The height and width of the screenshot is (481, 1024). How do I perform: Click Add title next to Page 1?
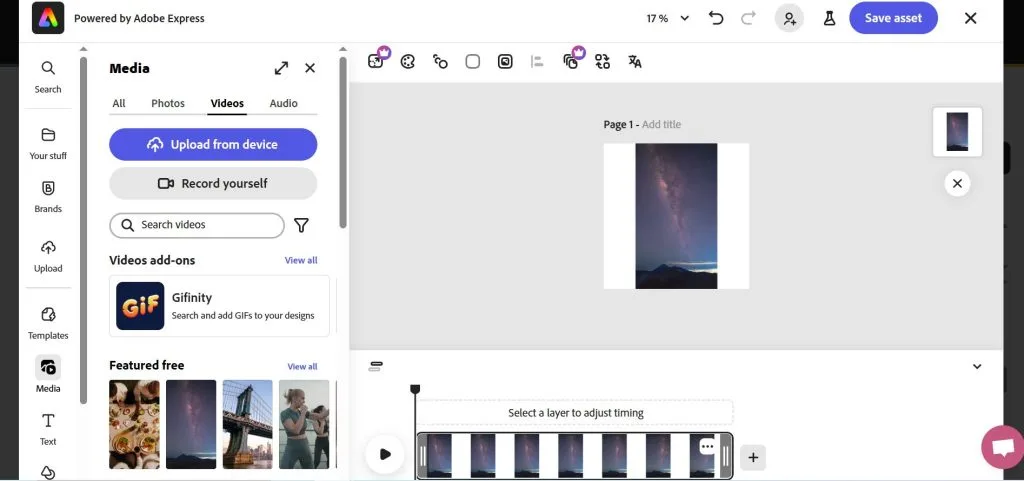pyautogui.click(x=662, y=125)
